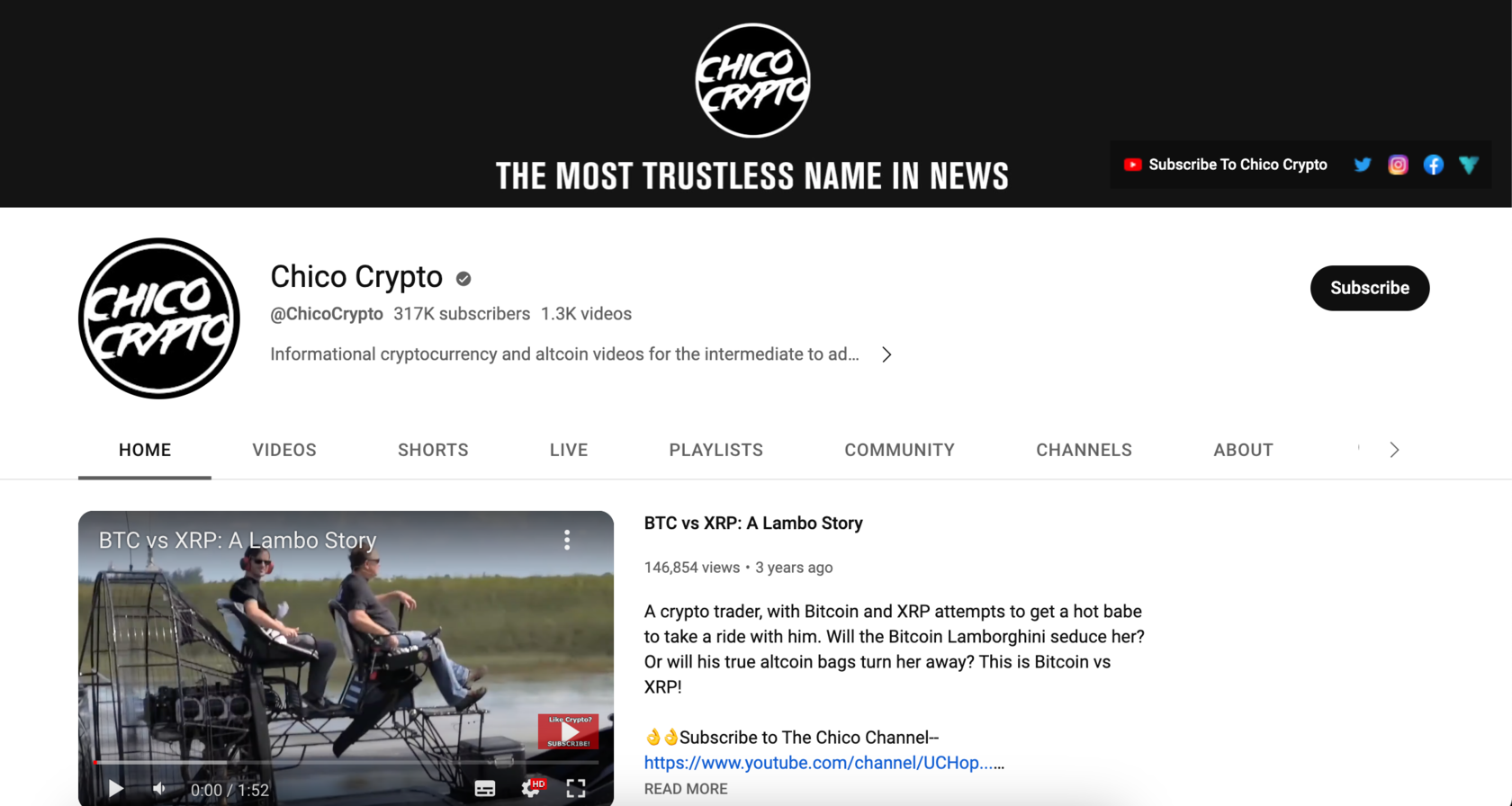Click the teal V icon in banner

coord(1469,165)
